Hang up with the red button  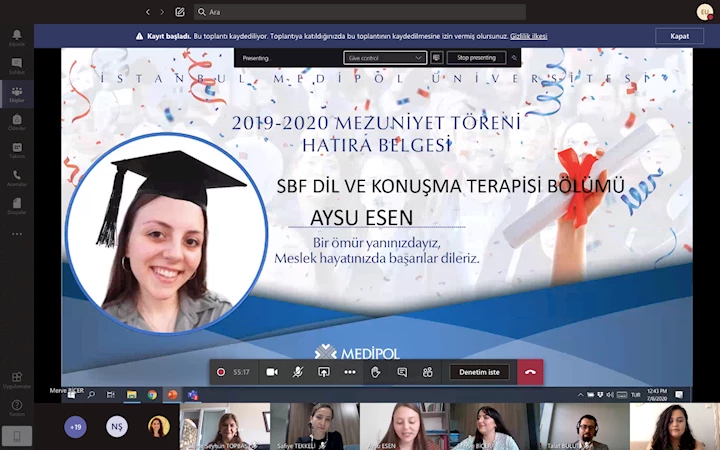pos(530,372)
